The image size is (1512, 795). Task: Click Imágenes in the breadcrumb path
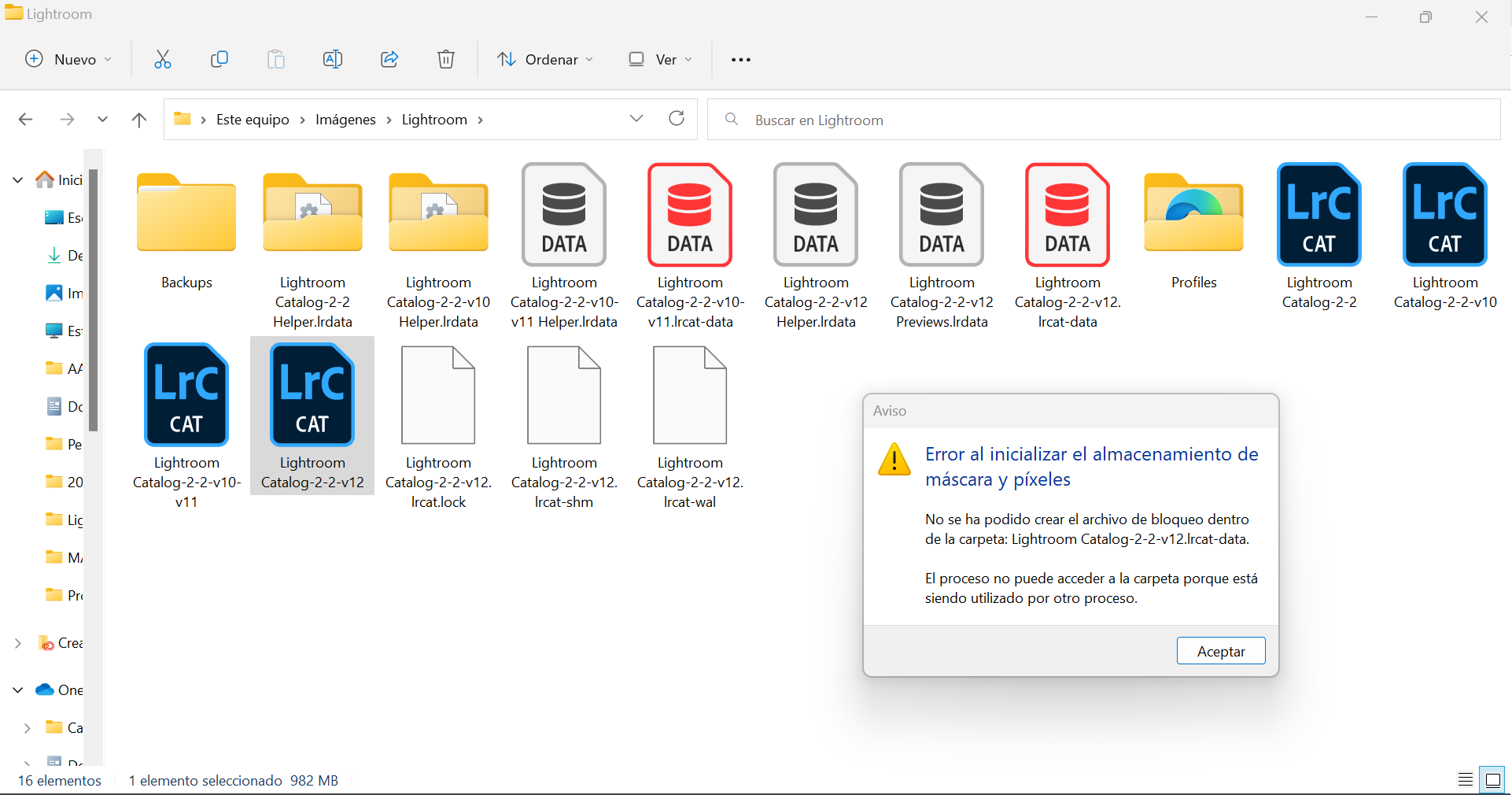(x=345, y=120)
